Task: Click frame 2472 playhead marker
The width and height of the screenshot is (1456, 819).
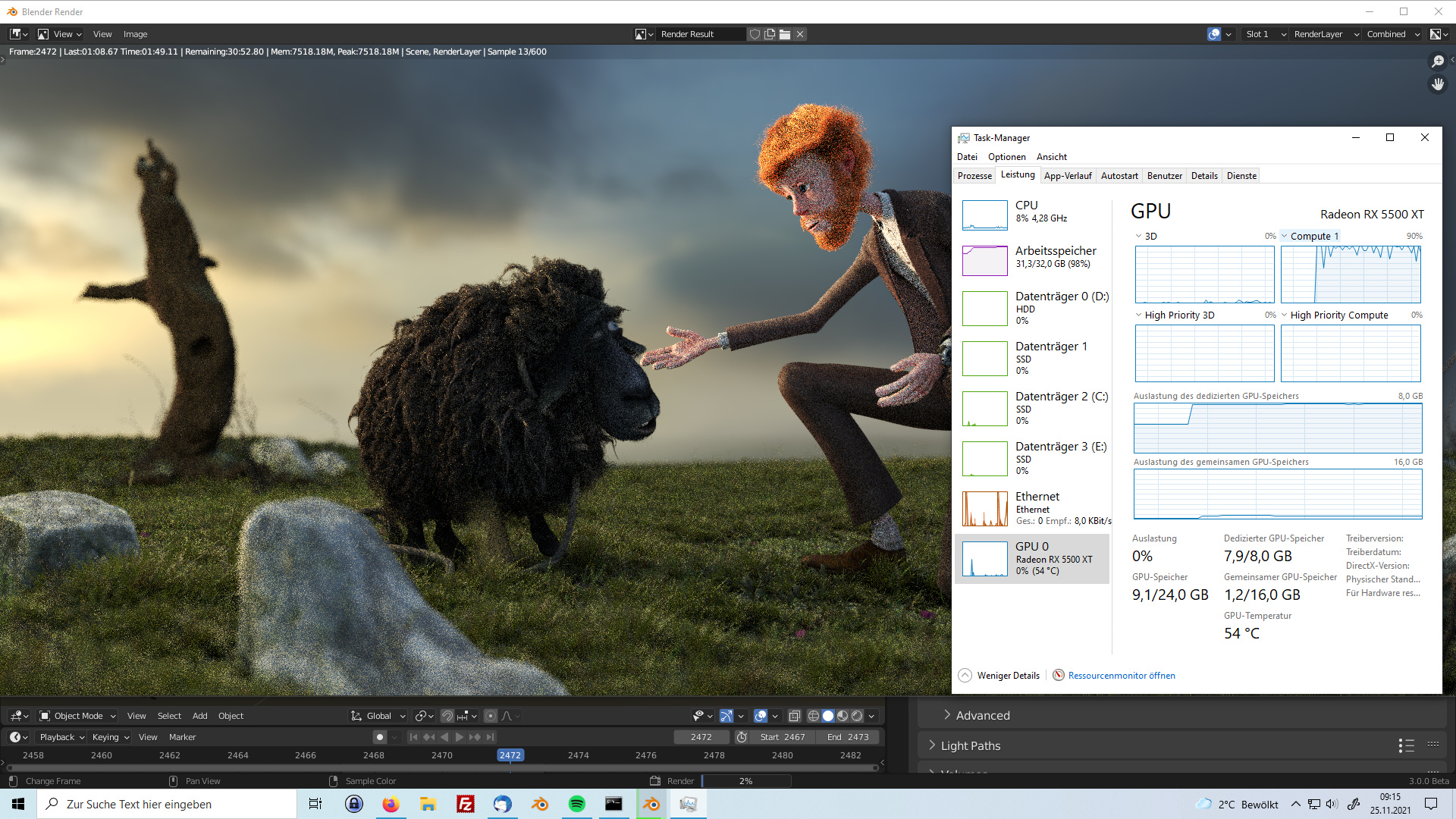Action: click(x=510, y=755)
